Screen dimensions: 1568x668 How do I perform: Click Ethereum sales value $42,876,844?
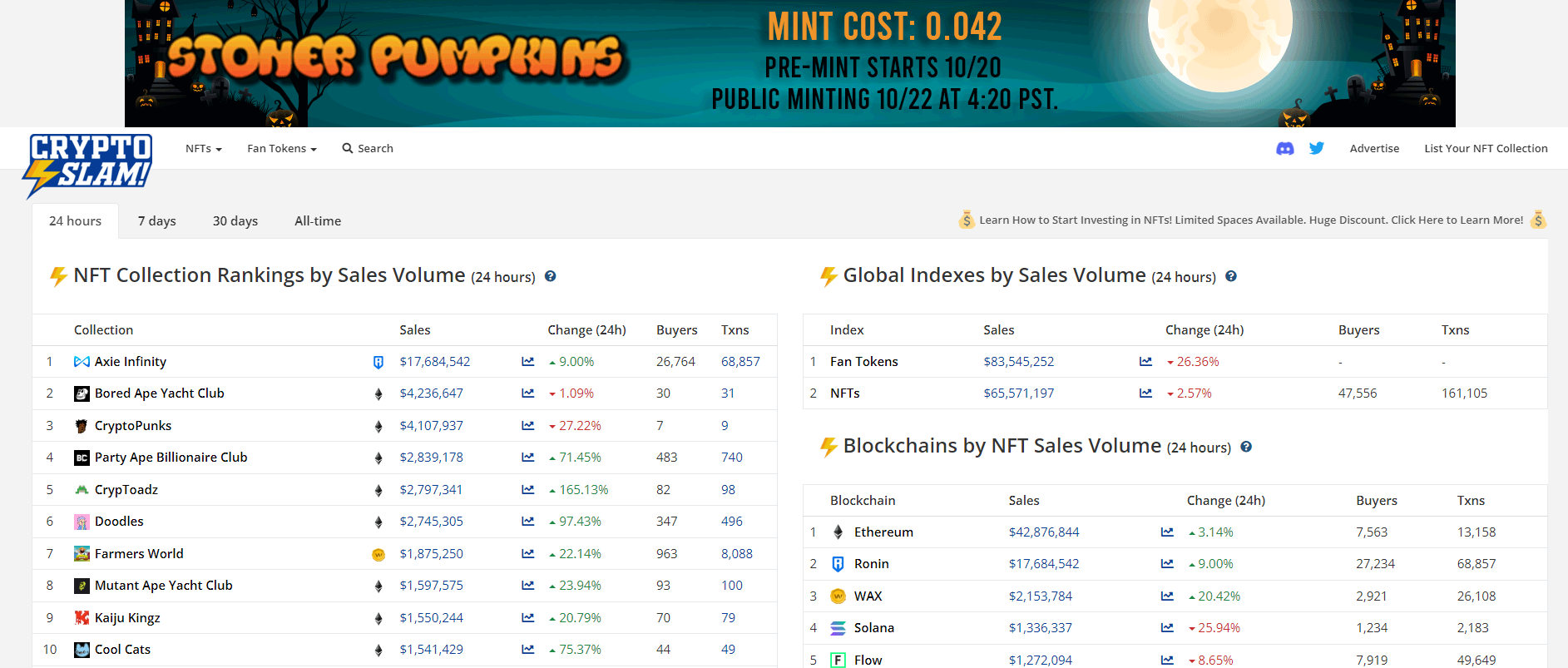point(1044,532)
